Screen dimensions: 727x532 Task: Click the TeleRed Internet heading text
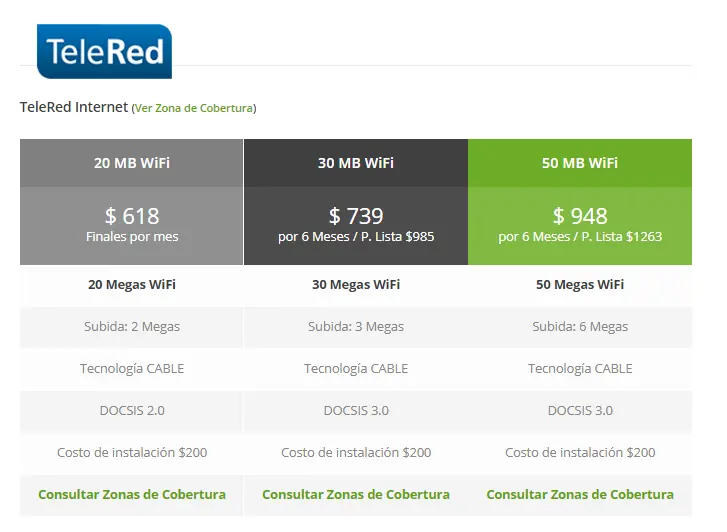[74, 107]
